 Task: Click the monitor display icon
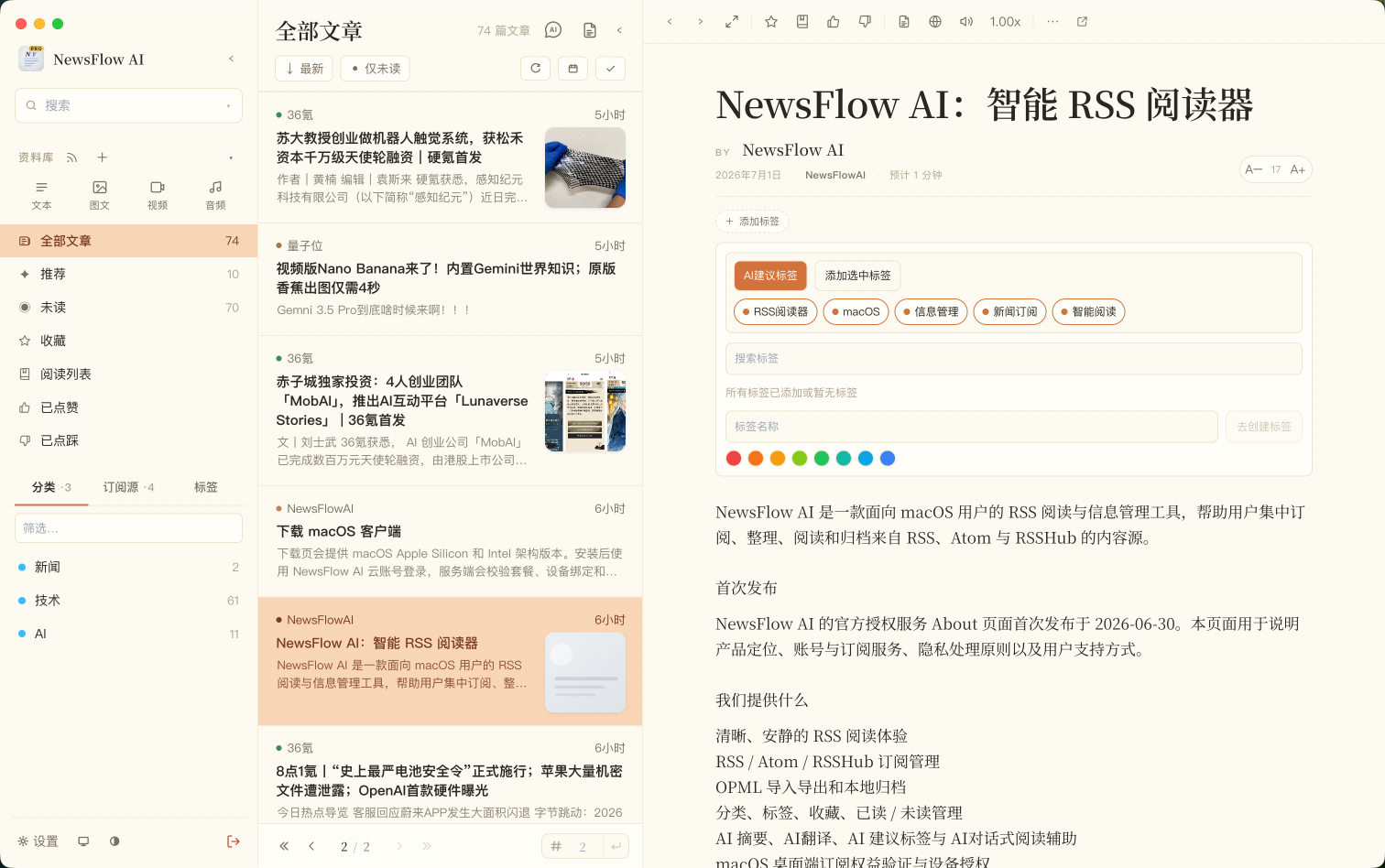tap(83, 841)
